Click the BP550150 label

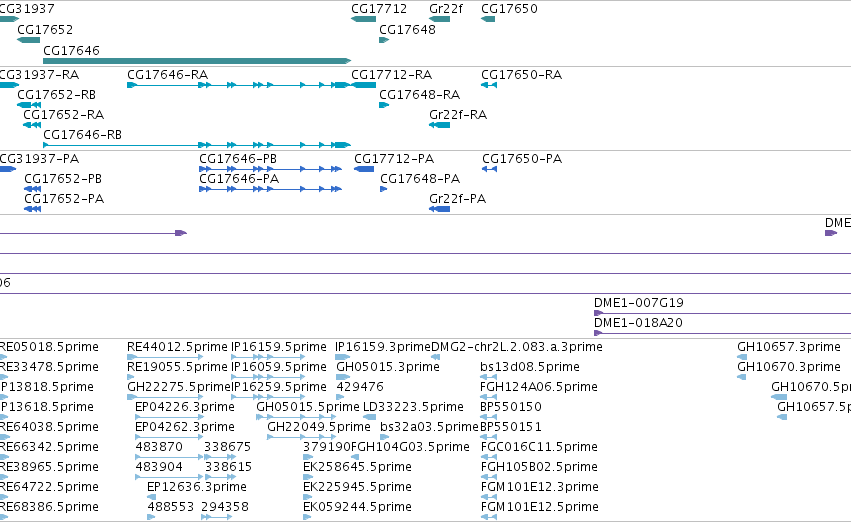point(511,407)
